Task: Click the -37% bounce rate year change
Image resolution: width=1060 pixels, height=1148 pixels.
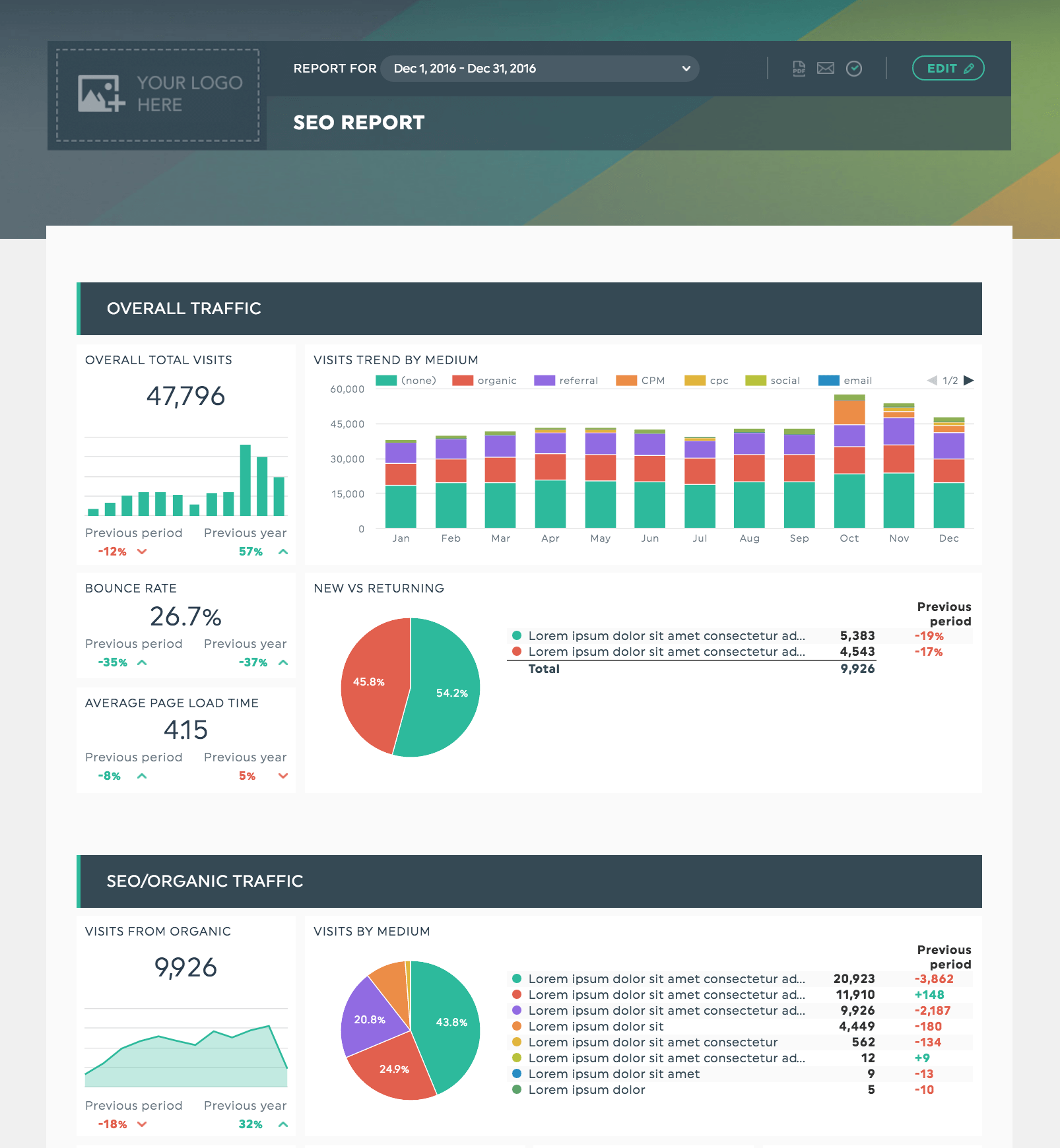Action: click(x=253, y=662)
